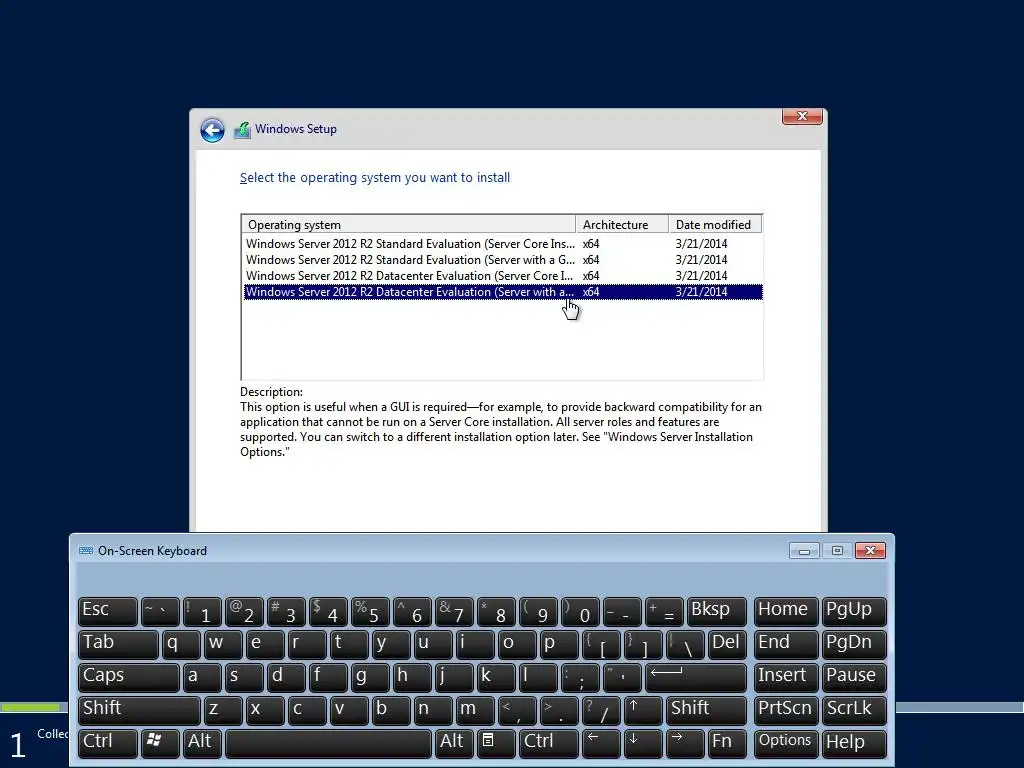This screenshot has width=1024, height=768.
Task: Maximize the On-Screen Keyboard window
Action: (837, 551)
